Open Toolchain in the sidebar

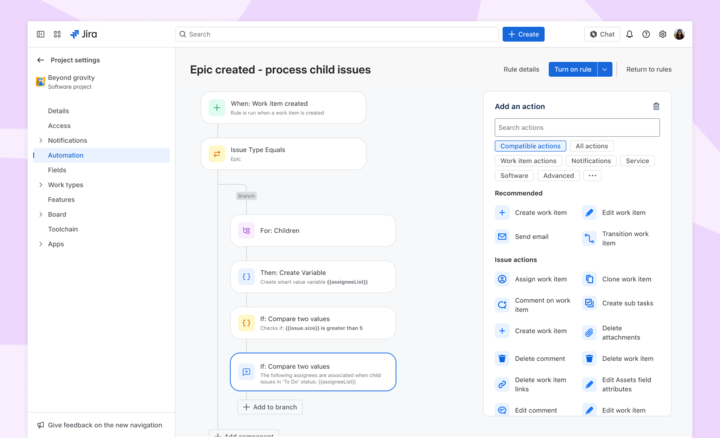click(63, 229)
